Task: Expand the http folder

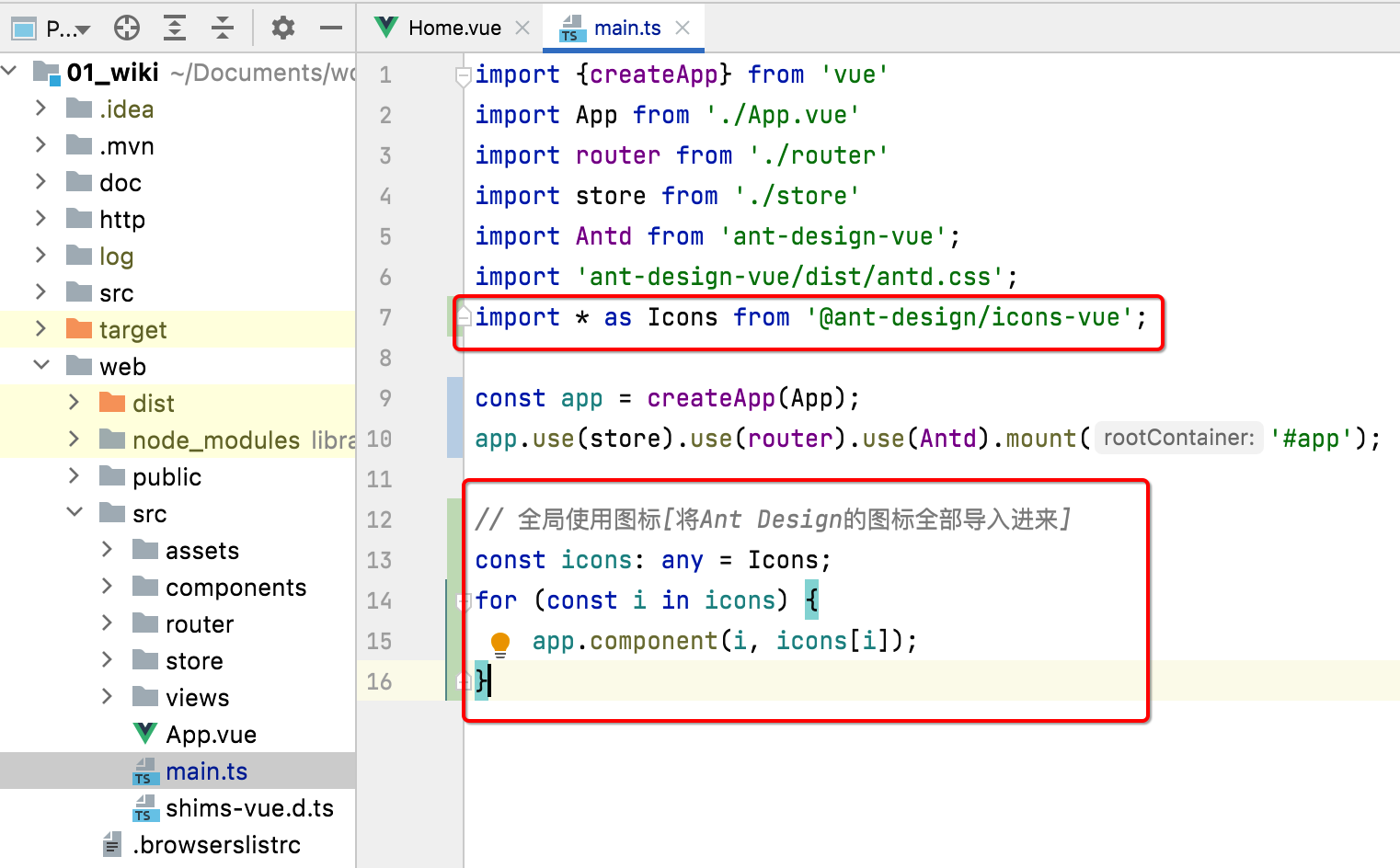Action: pyautogui.click(x=40, y=218)
